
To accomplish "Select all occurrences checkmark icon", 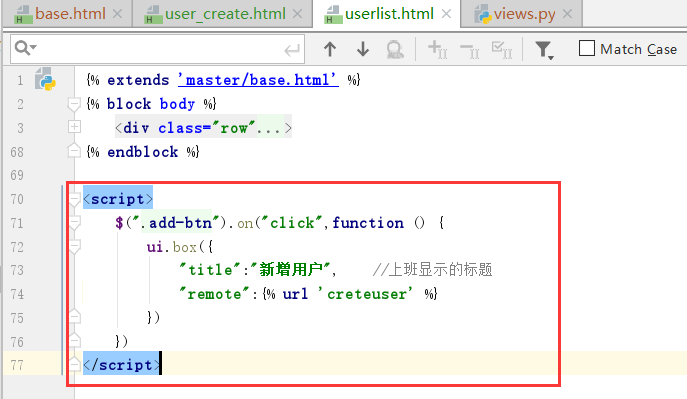I will coord(502,49).
